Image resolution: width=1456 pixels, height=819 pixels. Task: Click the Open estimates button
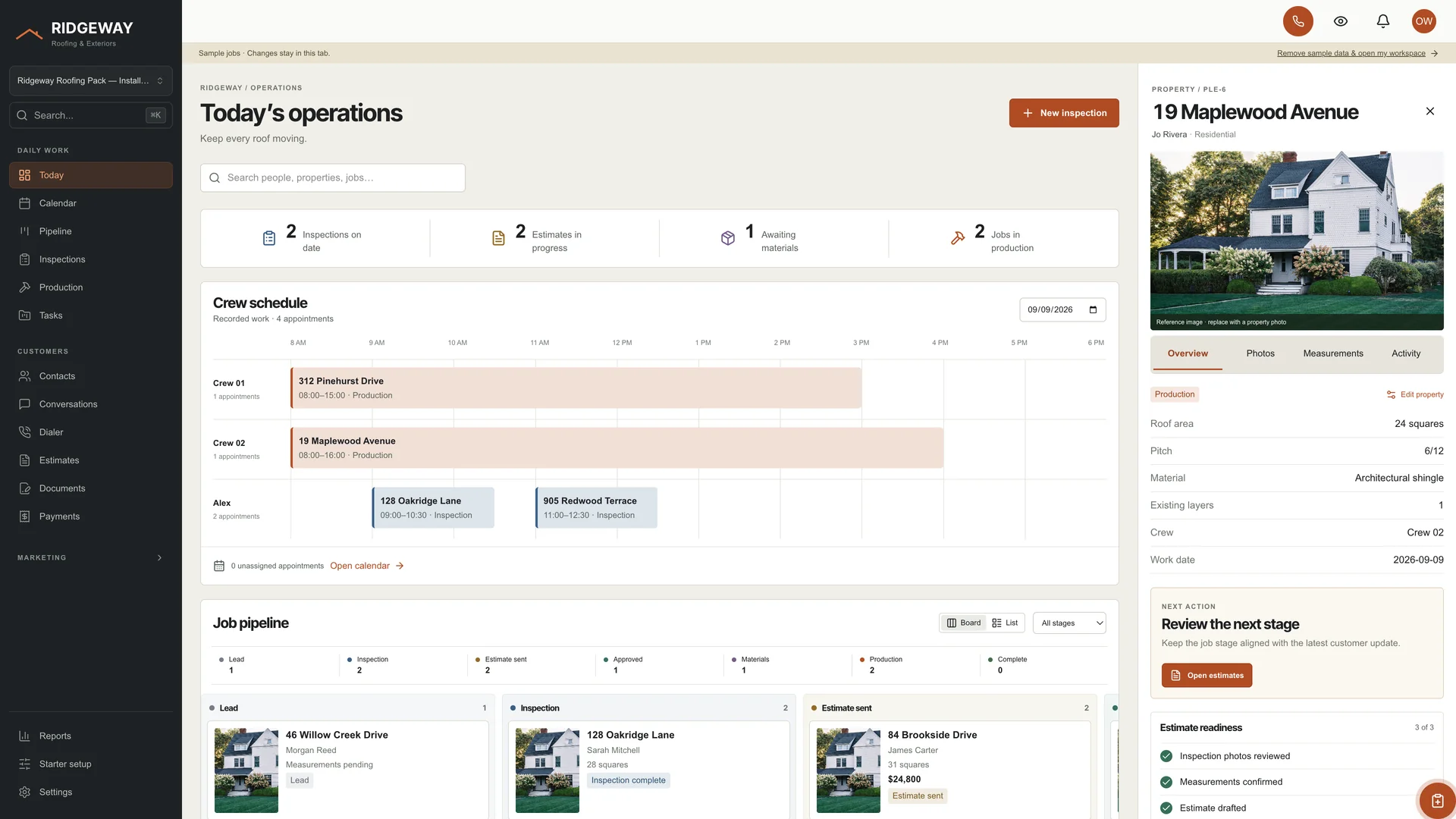tap(1207, 675)
